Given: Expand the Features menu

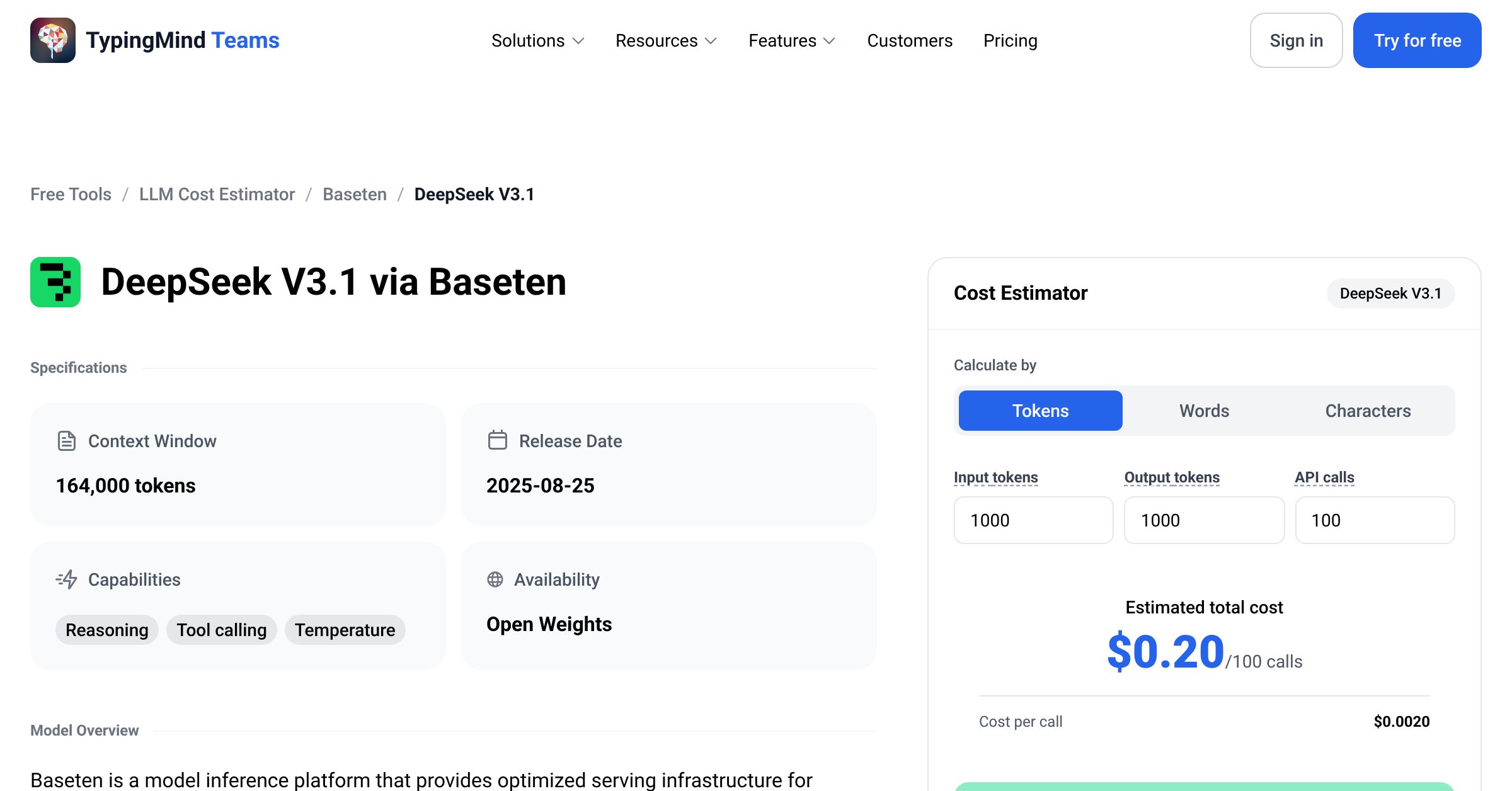Looking at the screenshot, I should coord(792,40).
